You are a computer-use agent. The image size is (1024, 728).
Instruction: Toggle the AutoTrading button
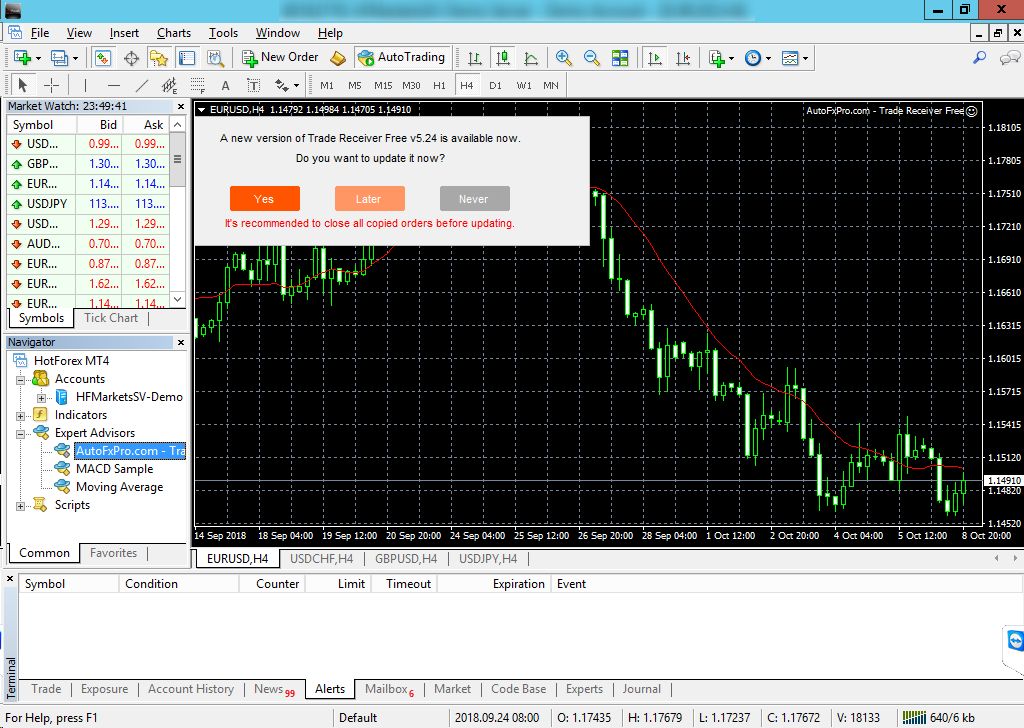click(400, 57)
